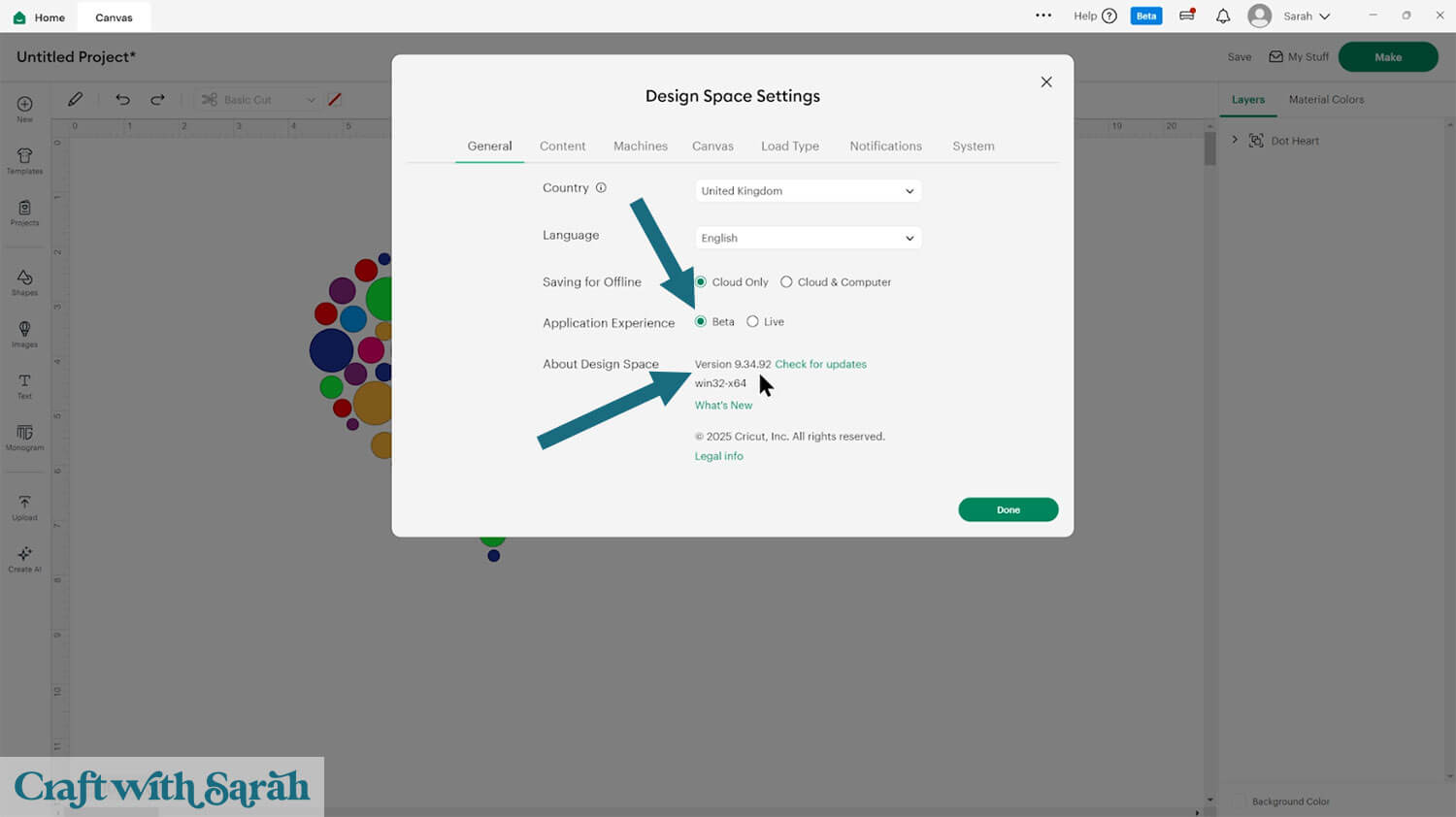
Task: Click the Upload icon
Action: click(x=24, y=502)
